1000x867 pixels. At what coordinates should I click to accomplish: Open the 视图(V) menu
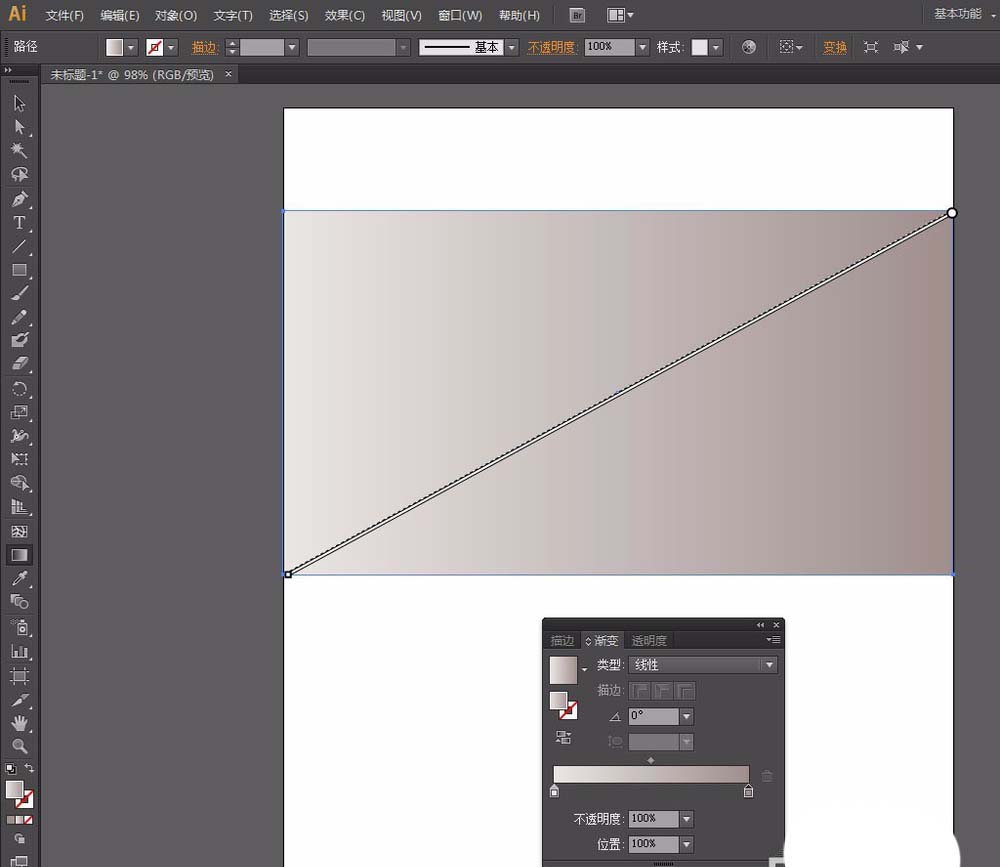(x=401, y=15)
